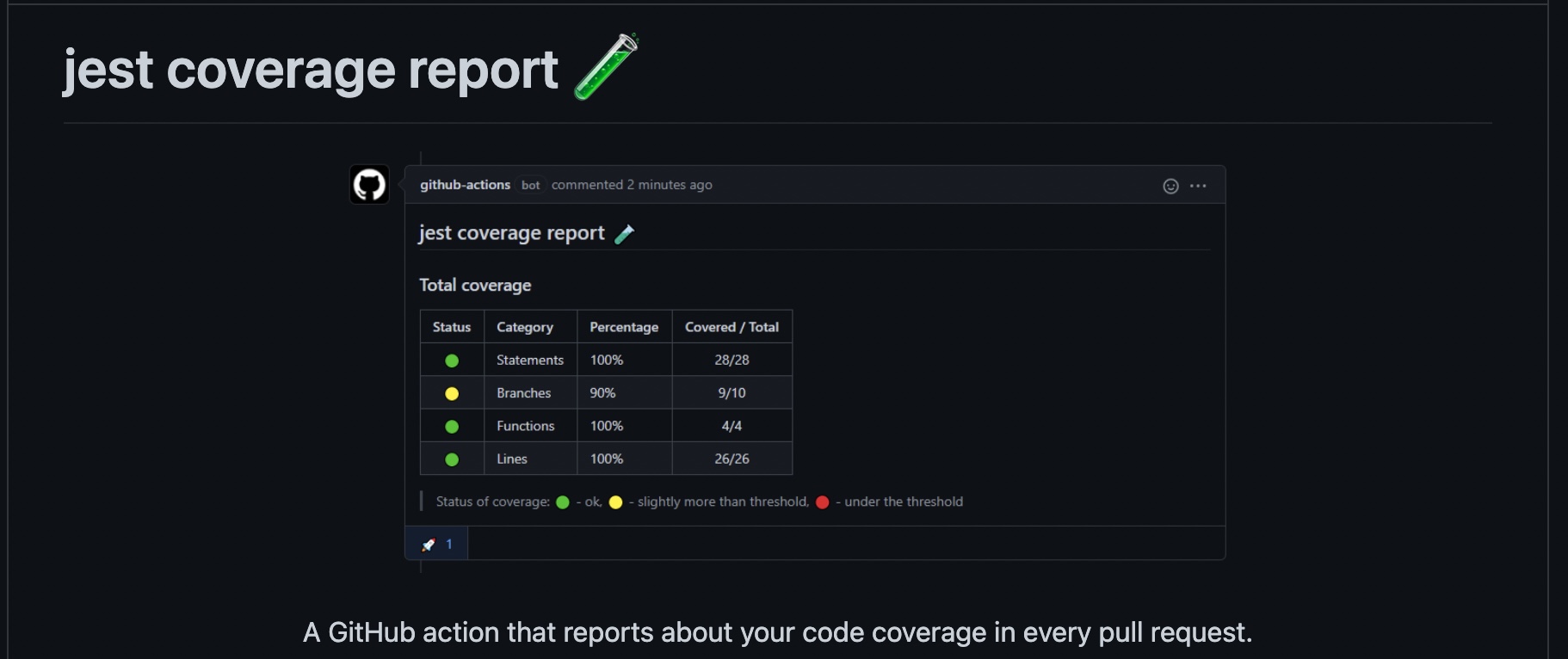
Task: Click the green status dot for Functions
Action: (452, 426)
